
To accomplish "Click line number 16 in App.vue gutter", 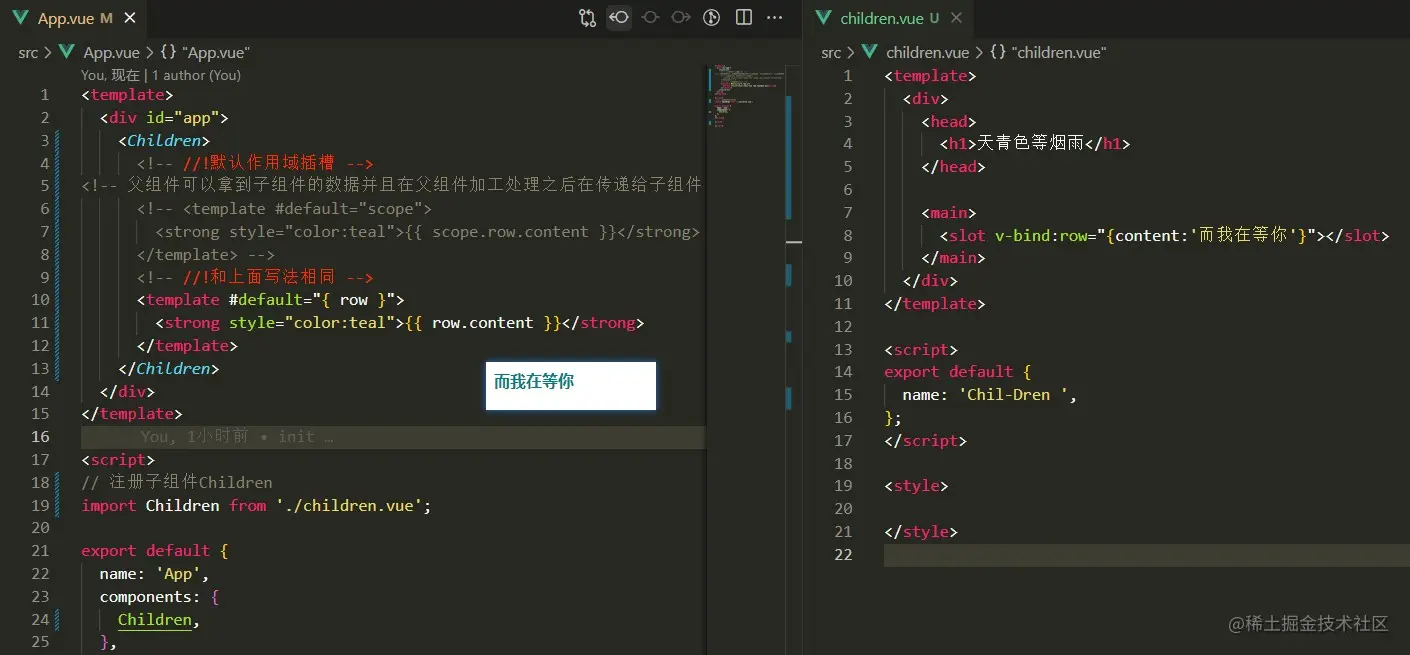I will 40,437.
